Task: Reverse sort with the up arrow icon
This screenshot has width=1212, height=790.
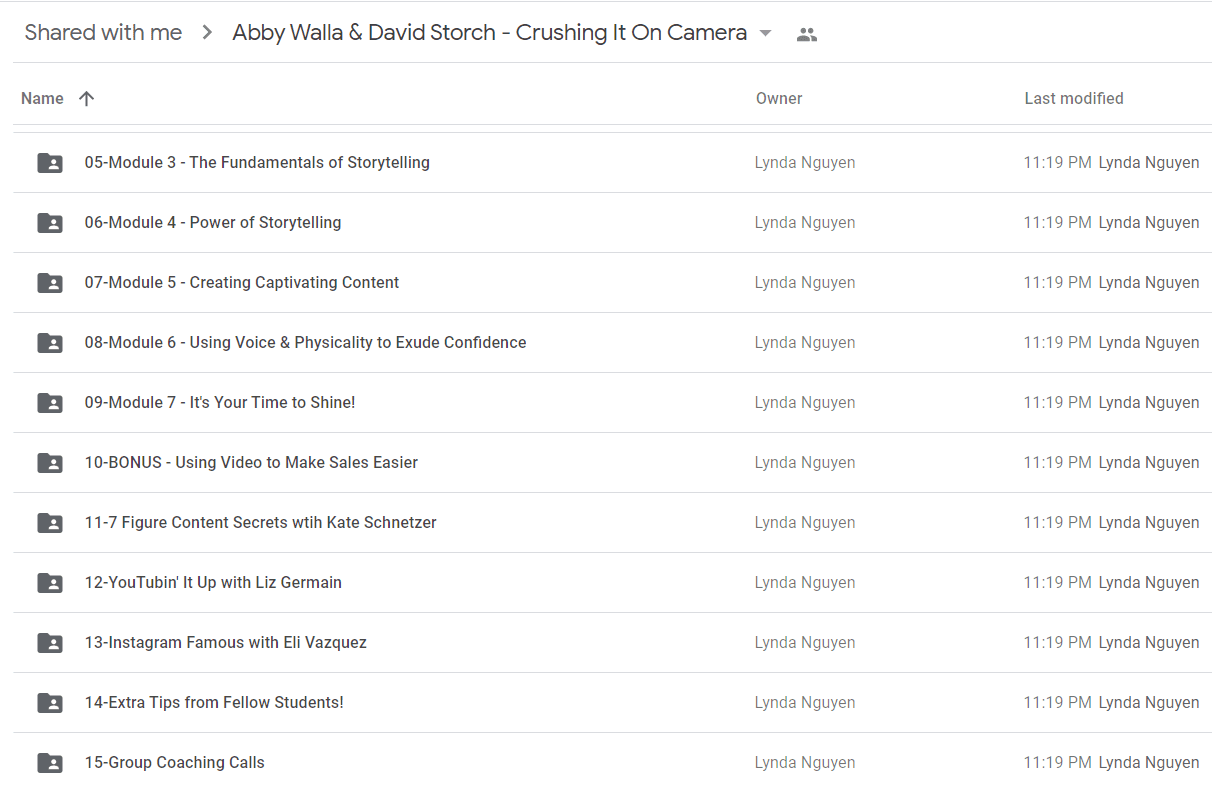Action: [87, 98]
